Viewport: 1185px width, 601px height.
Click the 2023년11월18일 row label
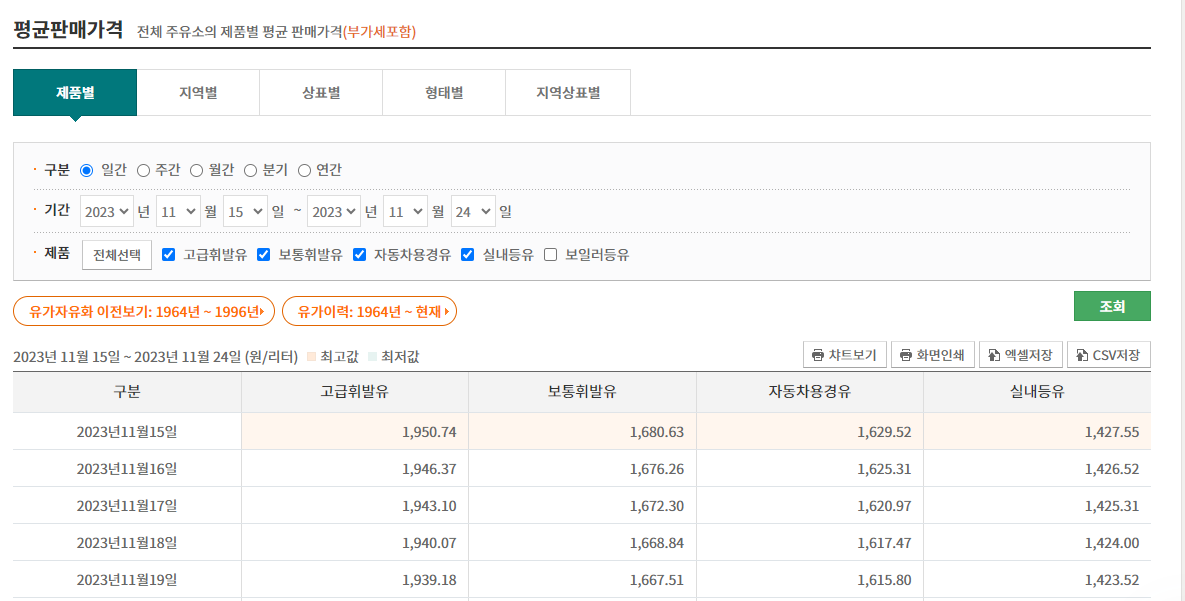click(127, 543)
